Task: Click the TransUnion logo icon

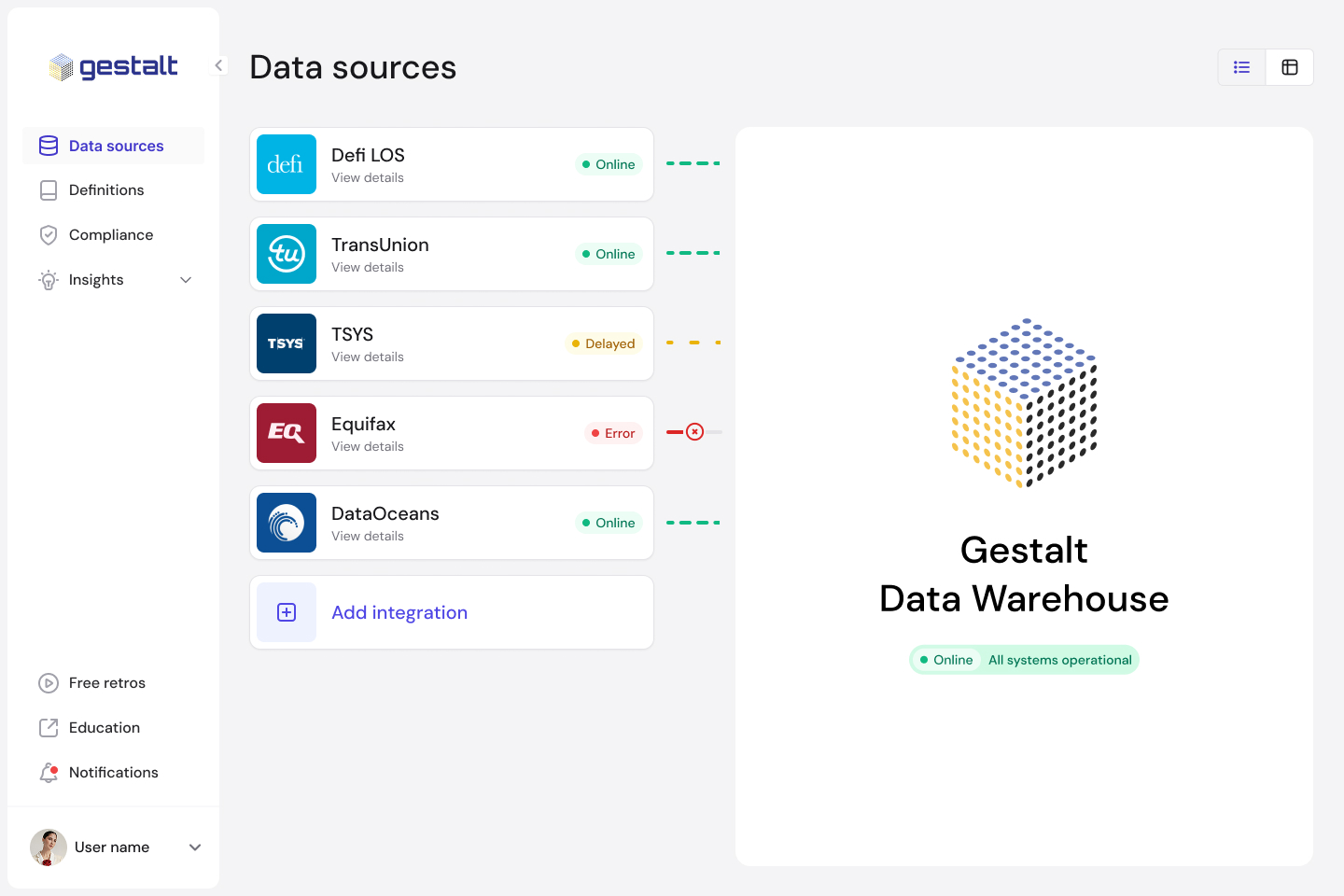Action: click(287, 254)
